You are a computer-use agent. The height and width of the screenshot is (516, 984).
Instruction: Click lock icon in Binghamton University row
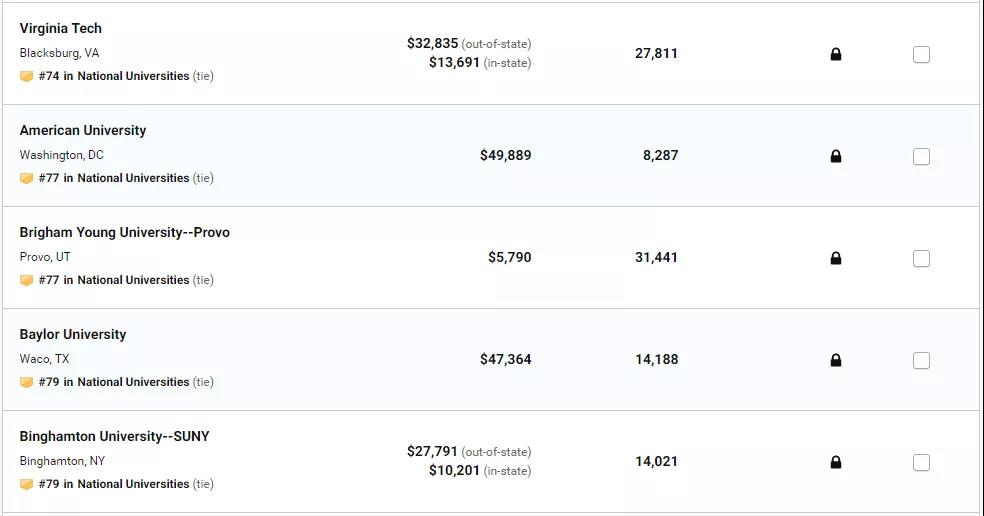point(835,462)
